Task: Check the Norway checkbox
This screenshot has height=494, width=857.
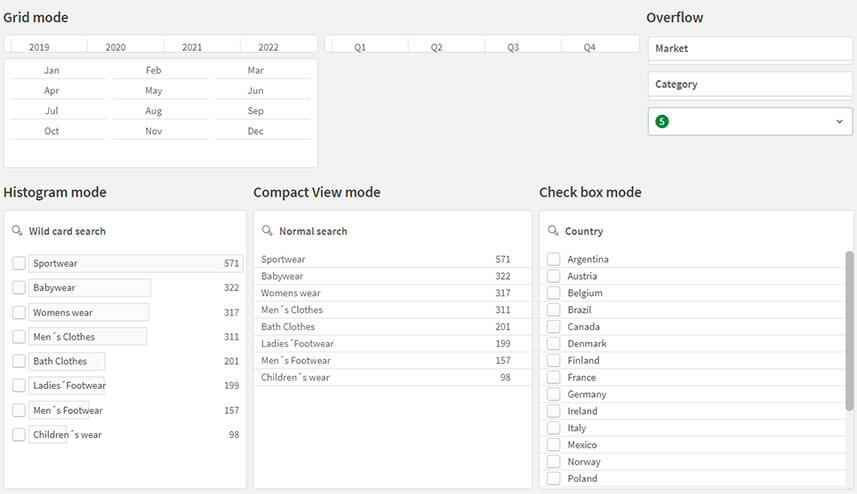Action: pos(554,462)
